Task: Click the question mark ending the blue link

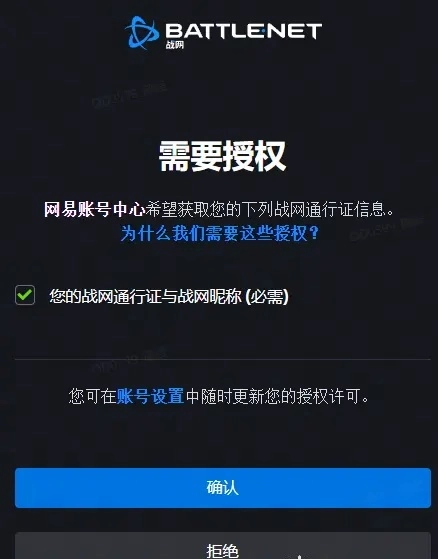Action: (x=314, y=234)
